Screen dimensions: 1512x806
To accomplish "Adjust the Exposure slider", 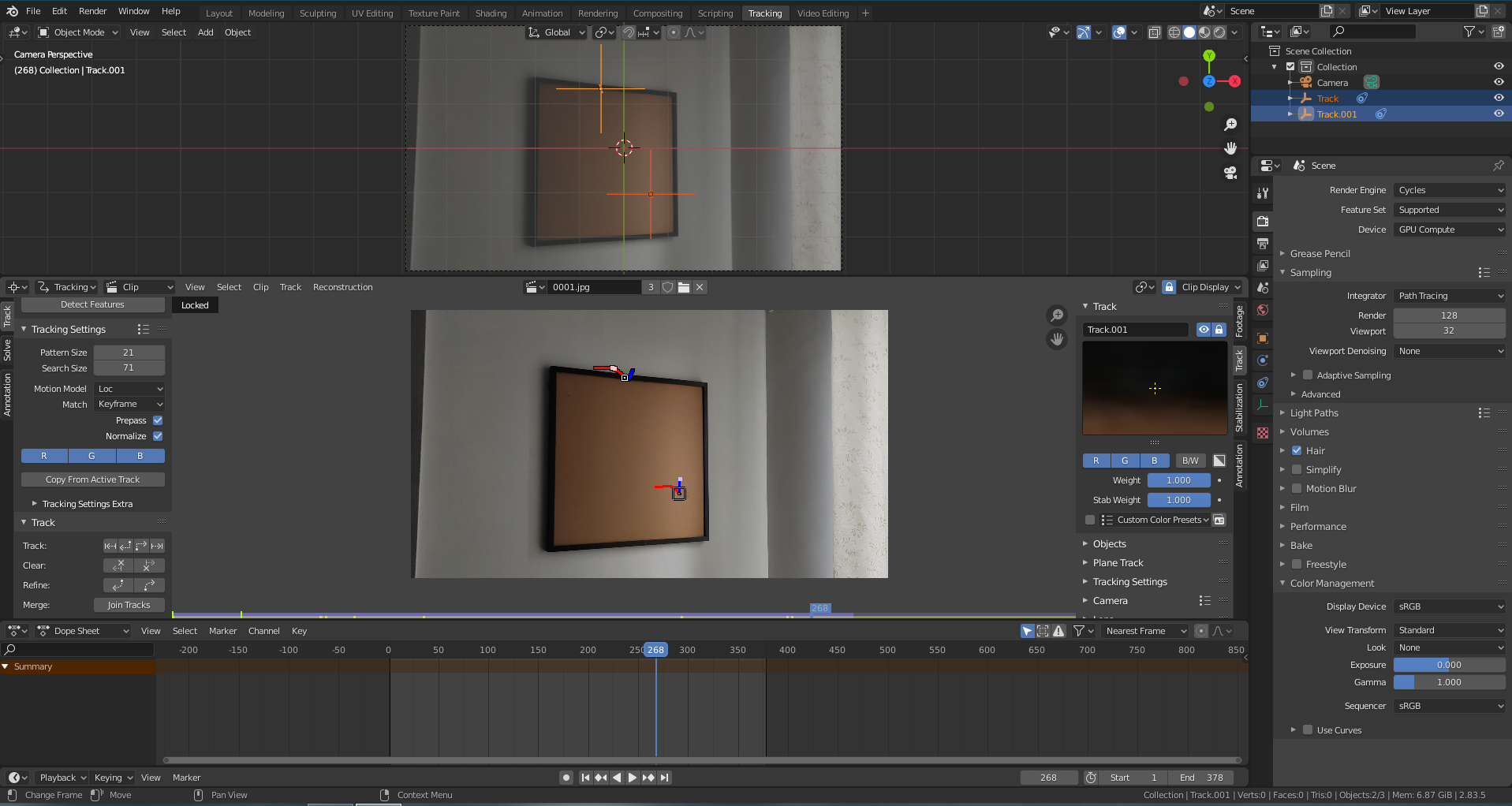I will 1449,665.
